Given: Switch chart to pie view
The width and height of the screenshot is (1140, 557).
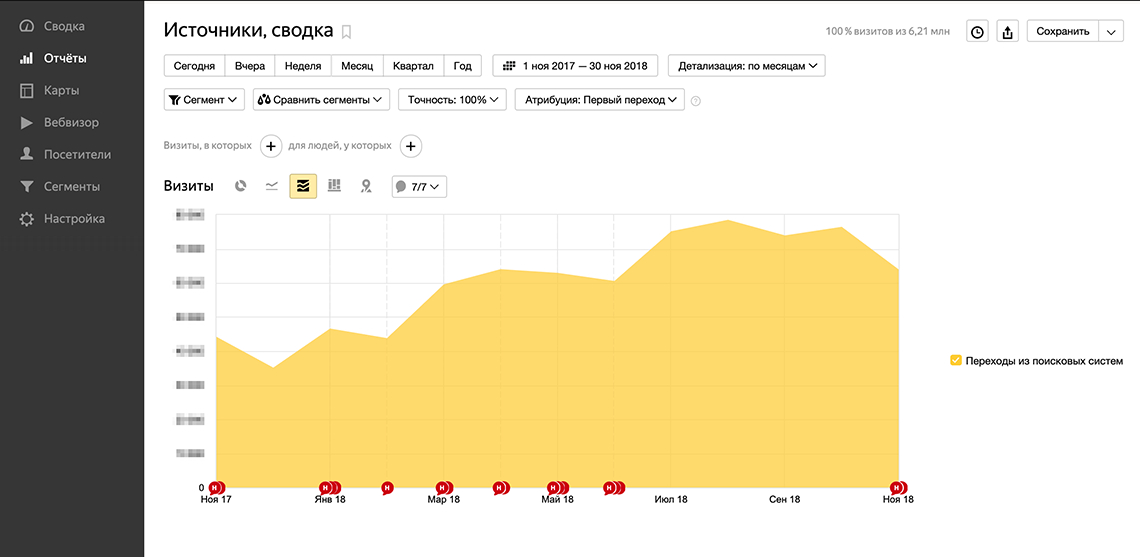Looking at the screenshot, I should [241, 186].
